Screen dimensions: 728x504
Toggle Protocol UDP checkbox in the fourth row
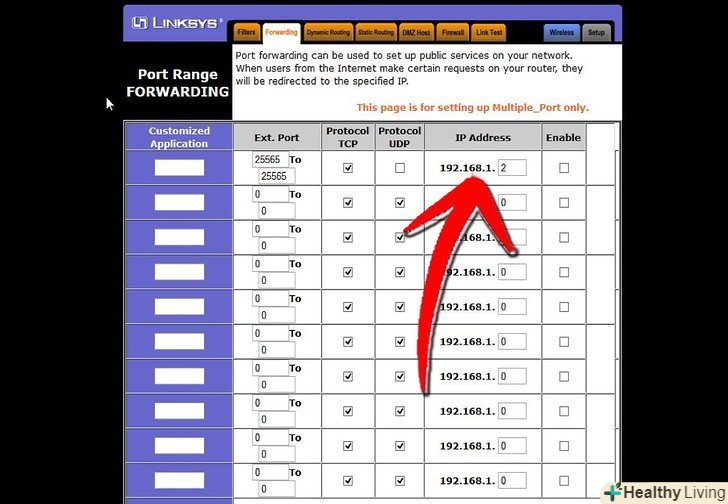pyautogui.click(x=400, y=272)
